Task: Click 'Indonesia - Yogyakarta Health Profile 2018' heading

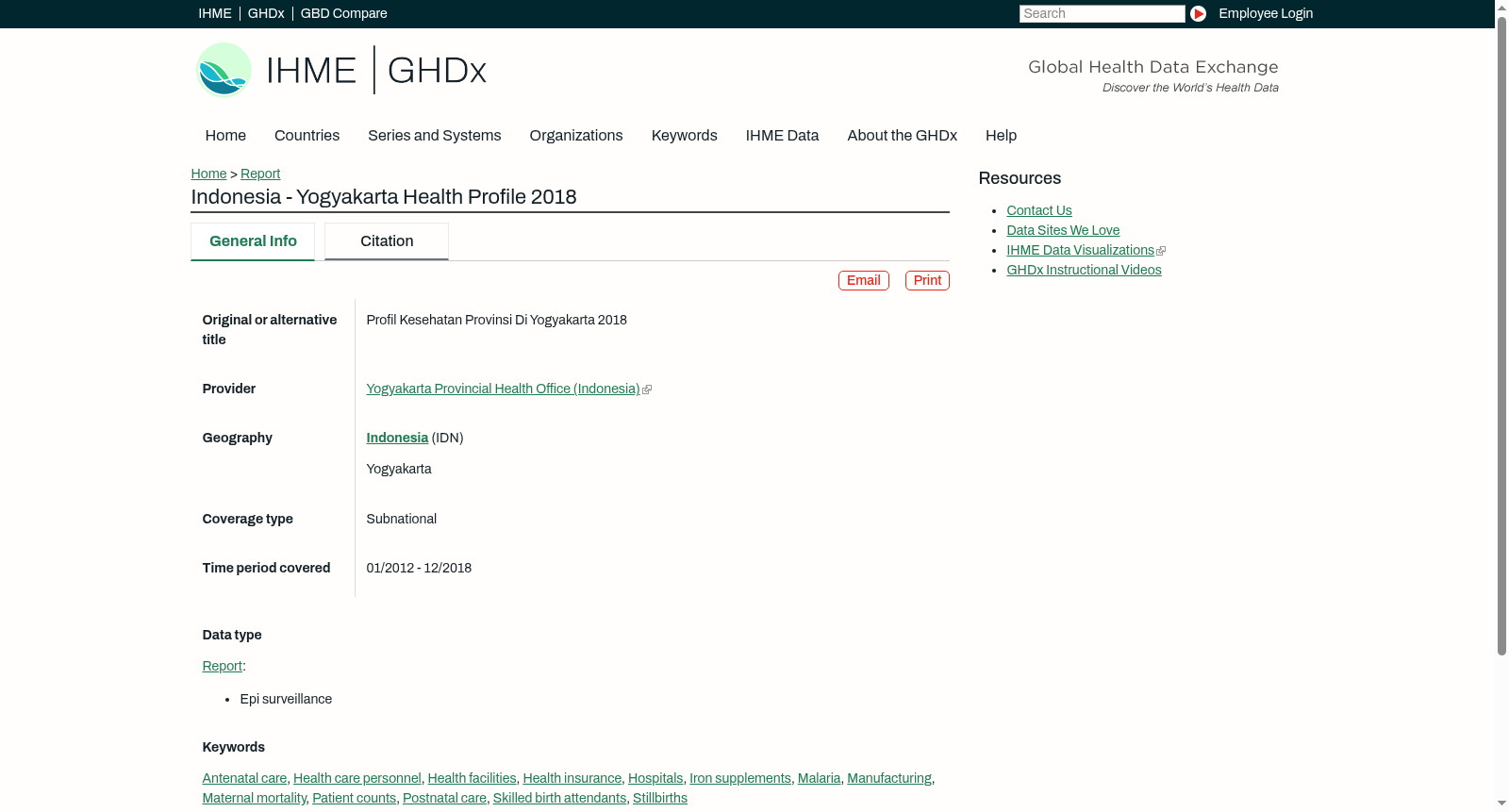Action: pos(384,197)
